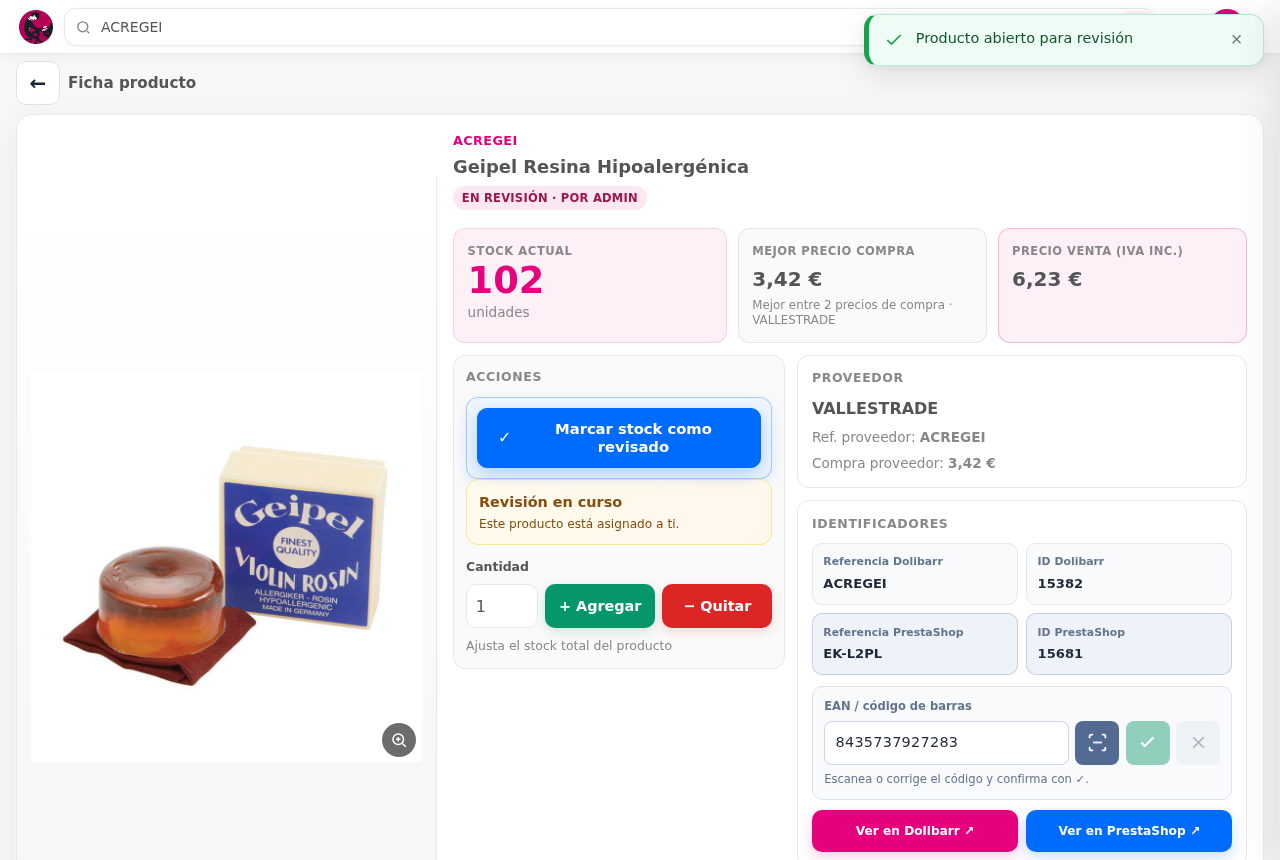Confirm EAN with green check button
This screenshot has width=1280, height=860.
pyautogui.click(x=1148, y=743)
